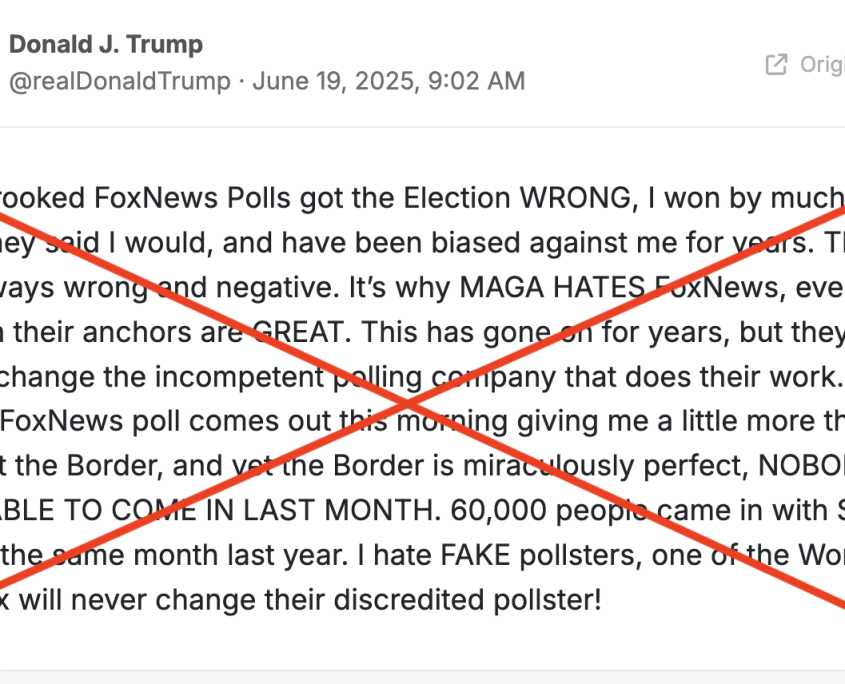Click the phrase 'incompetent' in the post
This screenshot has width=845, height=684.
click(x=239, y=377)
